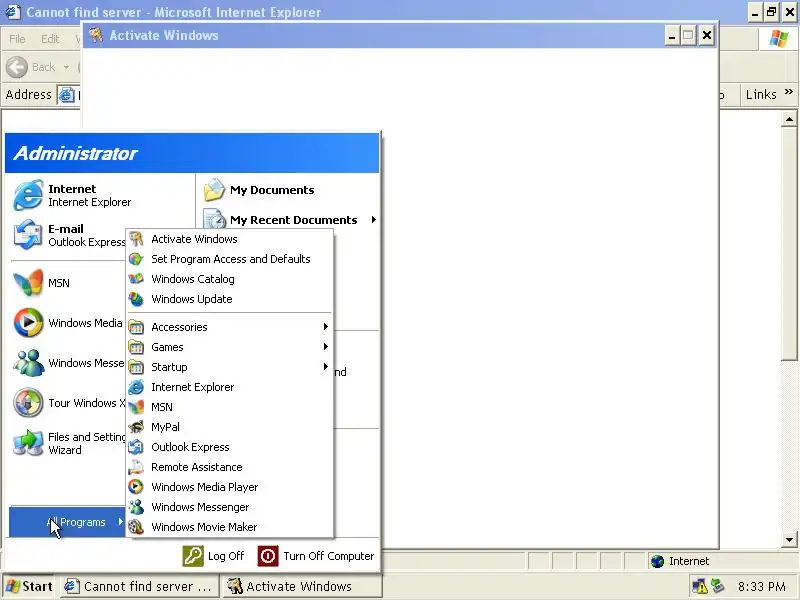Image resolution: width=800 pixels, height=600 pixels.
Task: Open Set Program Access and Defaults
Action: point(230,259)
